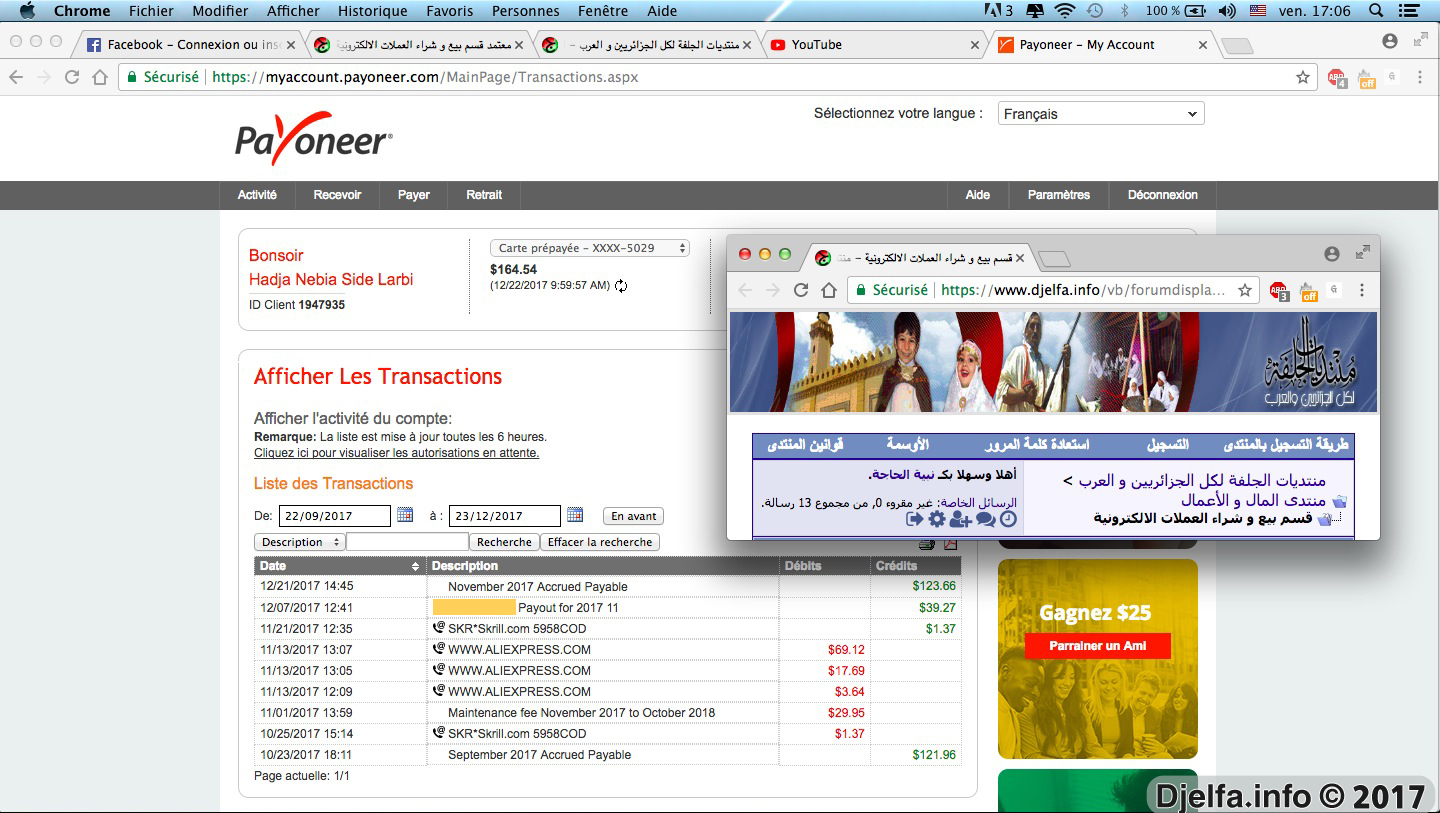Screen dimensions: 1440x813
Task: Click the 'Maintenance fee November 2017 to October 2018' row
Action: pyautogui.click(x=607, y=713)
